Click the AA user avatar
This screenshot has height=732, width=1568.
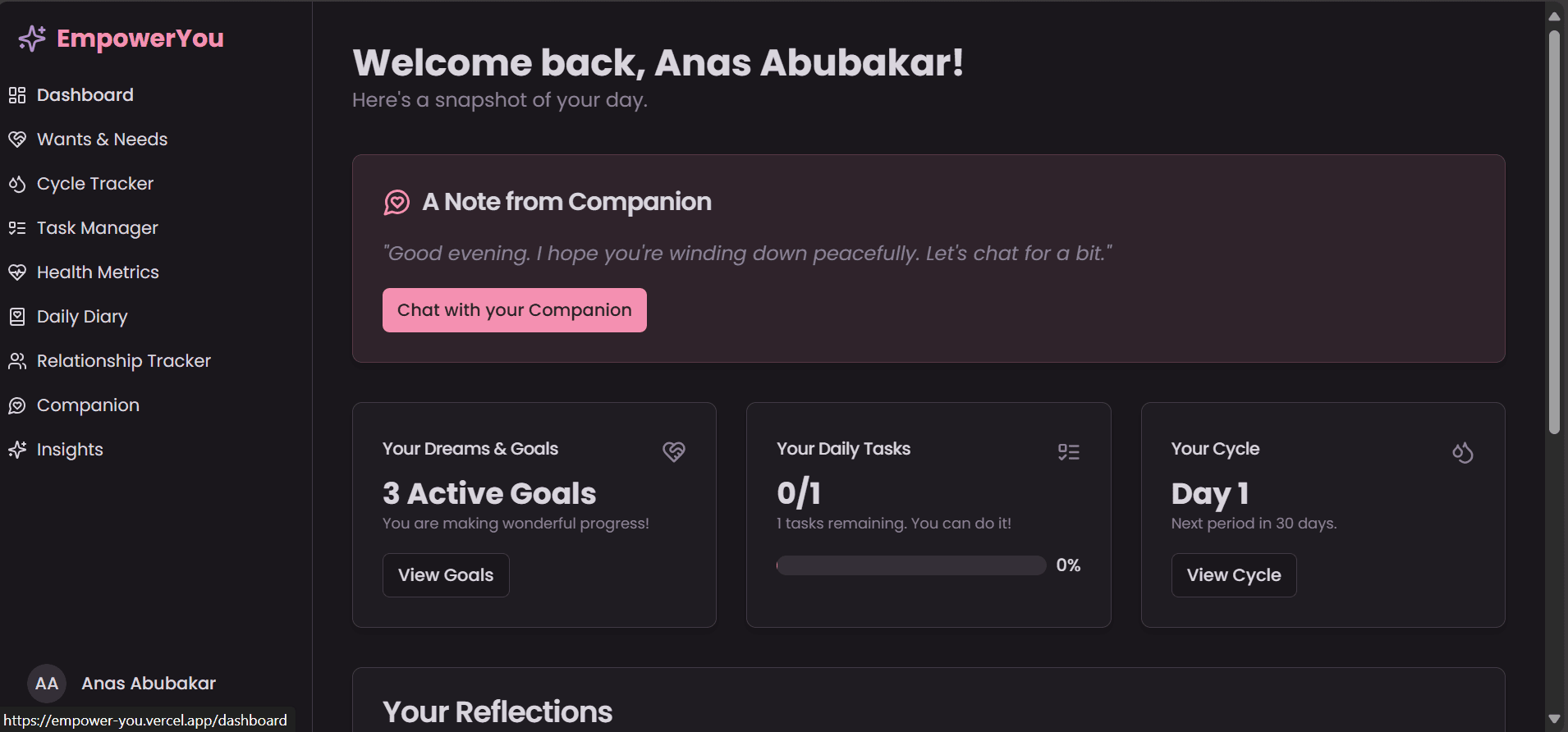tap(47, 684)
